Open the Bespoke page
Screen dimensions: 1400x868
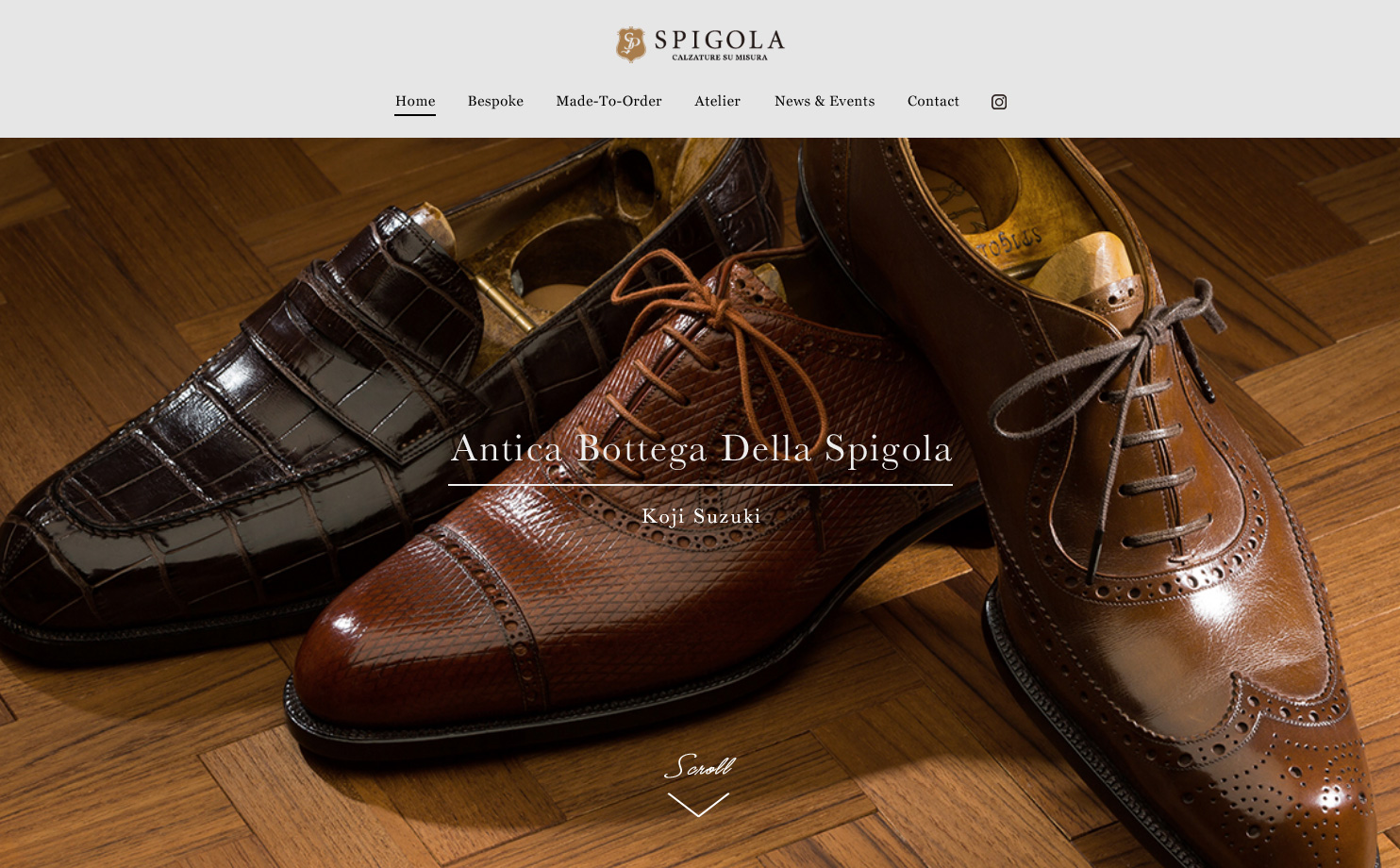[x=495, y=101]
